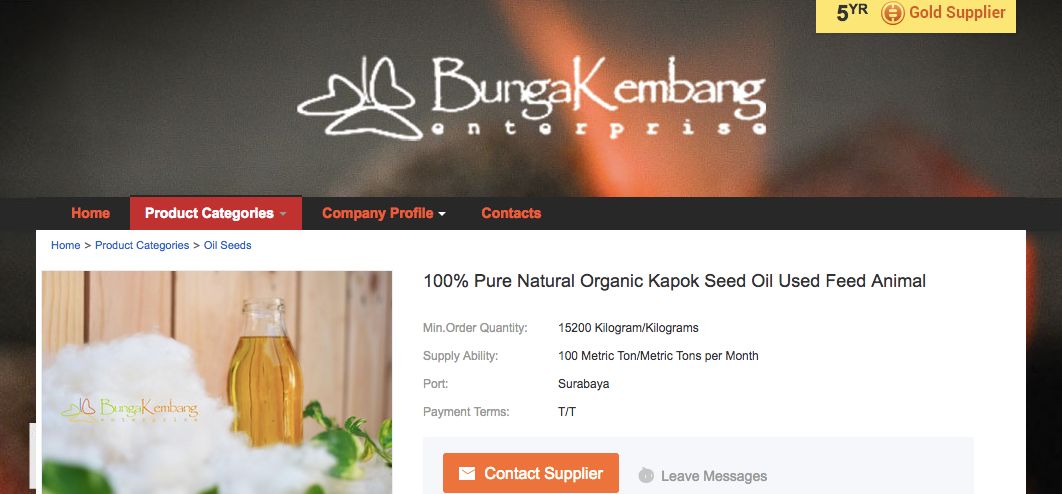
Task: Click the Gold Supplier text label
Action: [957, 12]
